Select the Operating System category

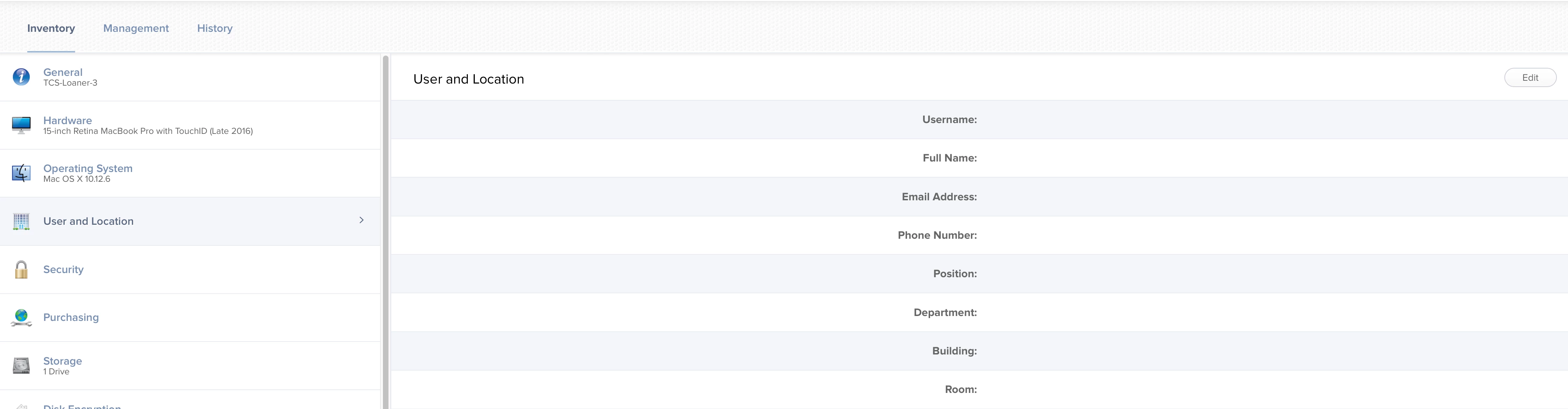click(88, 168)
